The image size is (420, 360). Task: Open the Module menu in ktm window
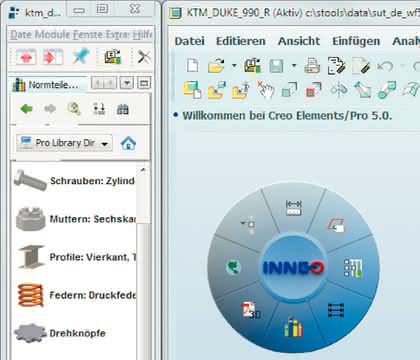(x=53, y=34)
